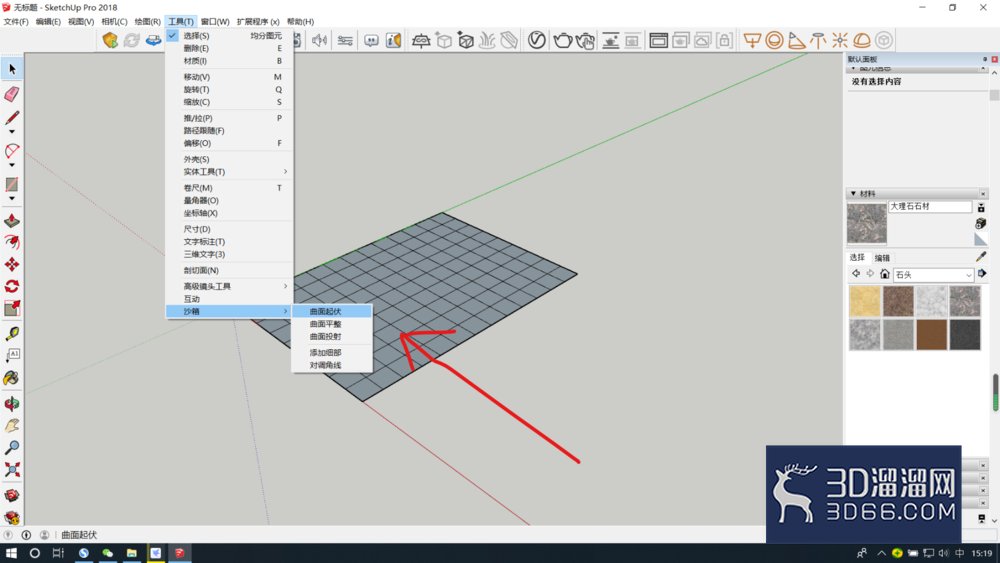Select the red Rotate tool icon
This screenshot has width=1000, height=563.
click(11, 286)
